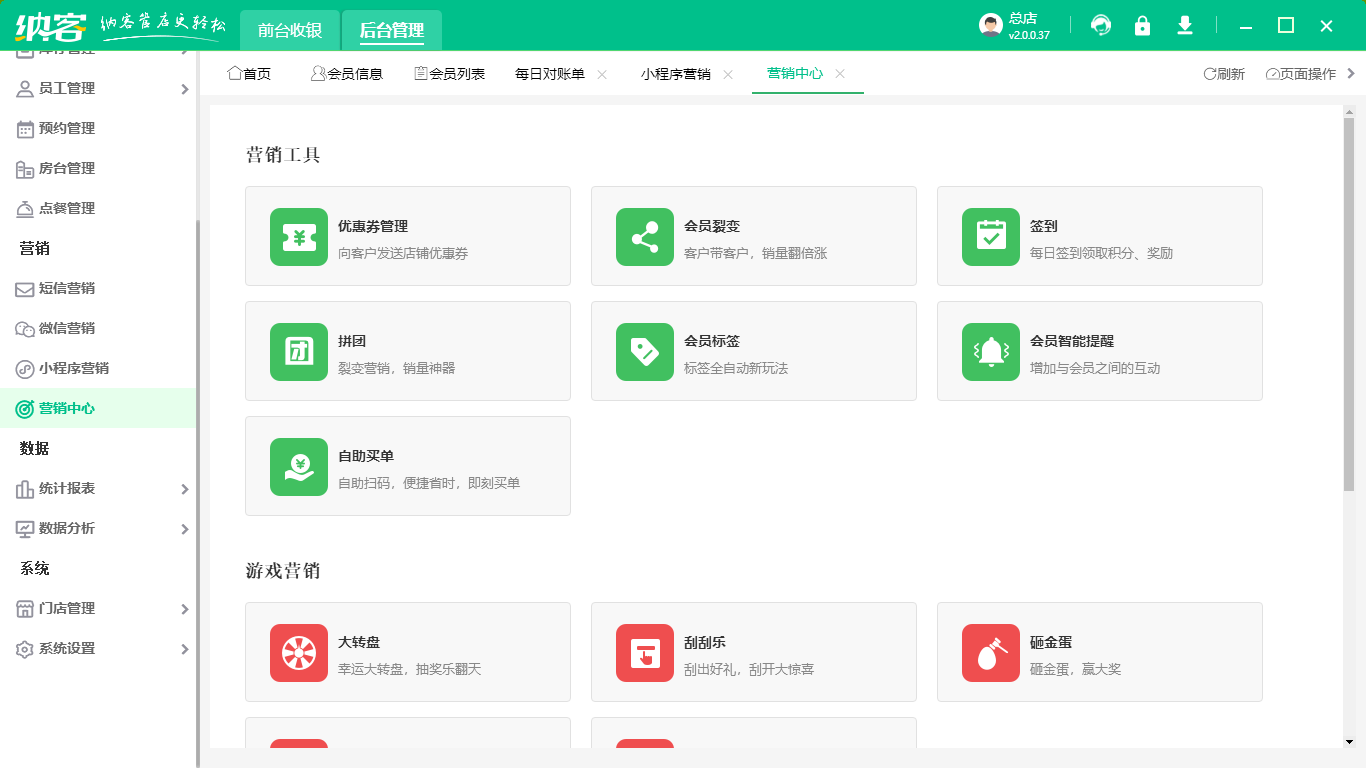This screenshot has width=1366, height=768.
Task: Expand the 员工管理 sidebar section
Action: pos(67,88)
